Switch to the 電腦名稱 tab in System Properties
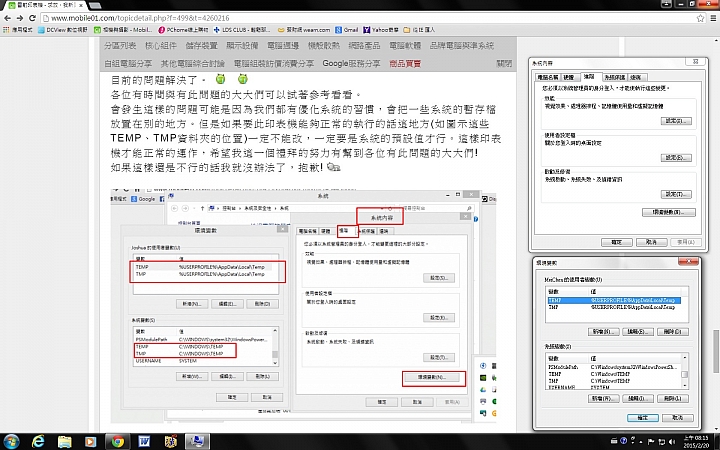Viewport: 720px width, 450px height. click(548, 77)
